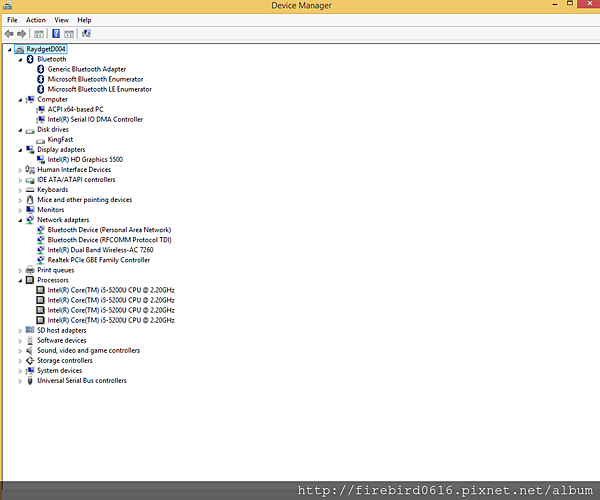The image size is (600, 500).
Task: Click the Properties pane toolbar icon
Action: (x=69, y=34)
